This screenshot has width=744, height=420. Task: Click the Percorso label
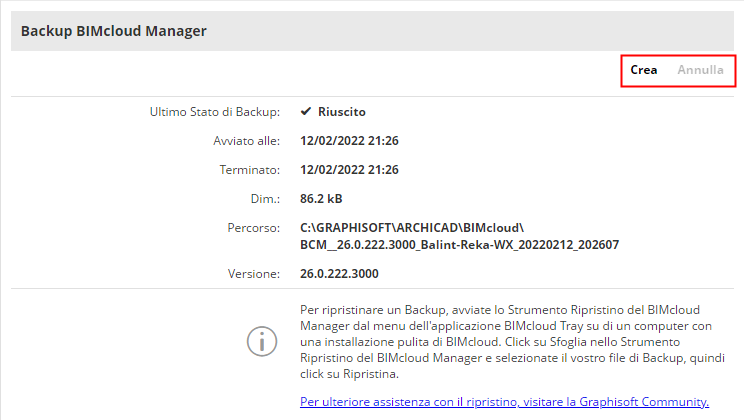(x=254, y=228)
